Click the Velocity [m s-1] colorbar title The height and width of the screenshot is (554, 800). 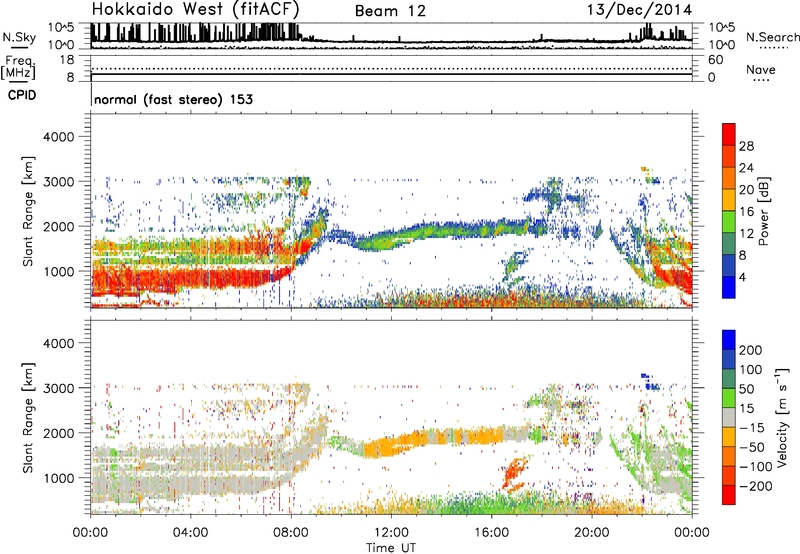[782, 418]
